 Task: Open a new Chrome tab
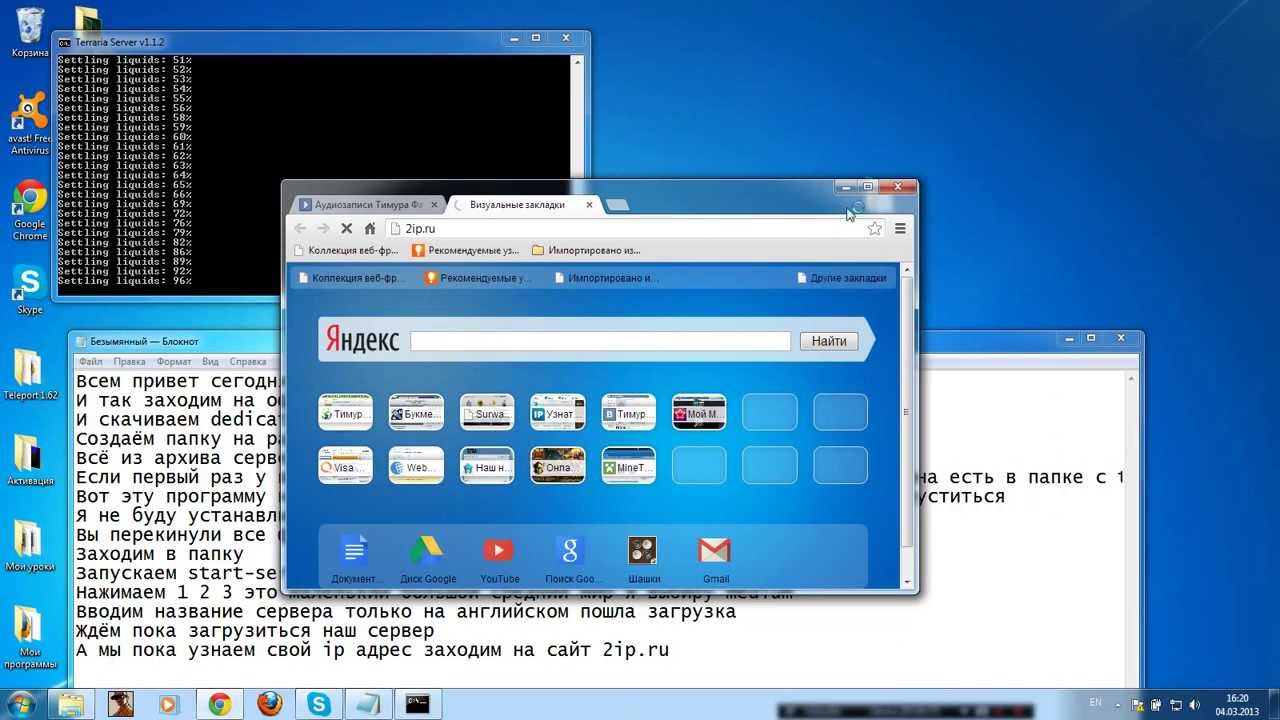(x=617, y=204)
